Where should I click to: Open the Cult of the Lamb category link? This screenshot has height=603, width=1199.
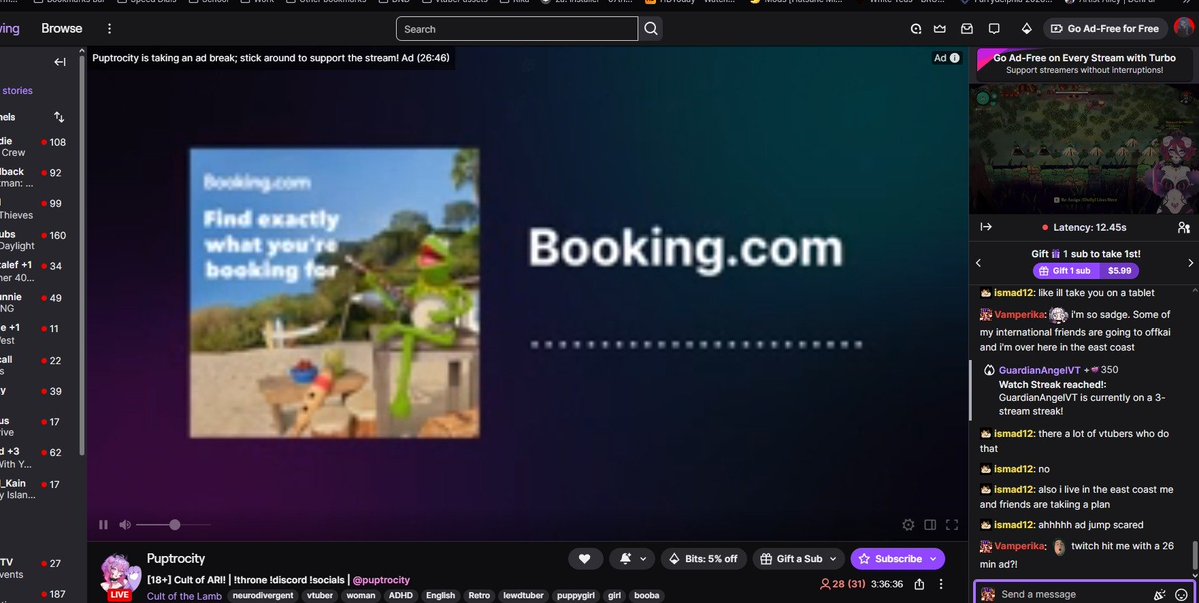184,596
